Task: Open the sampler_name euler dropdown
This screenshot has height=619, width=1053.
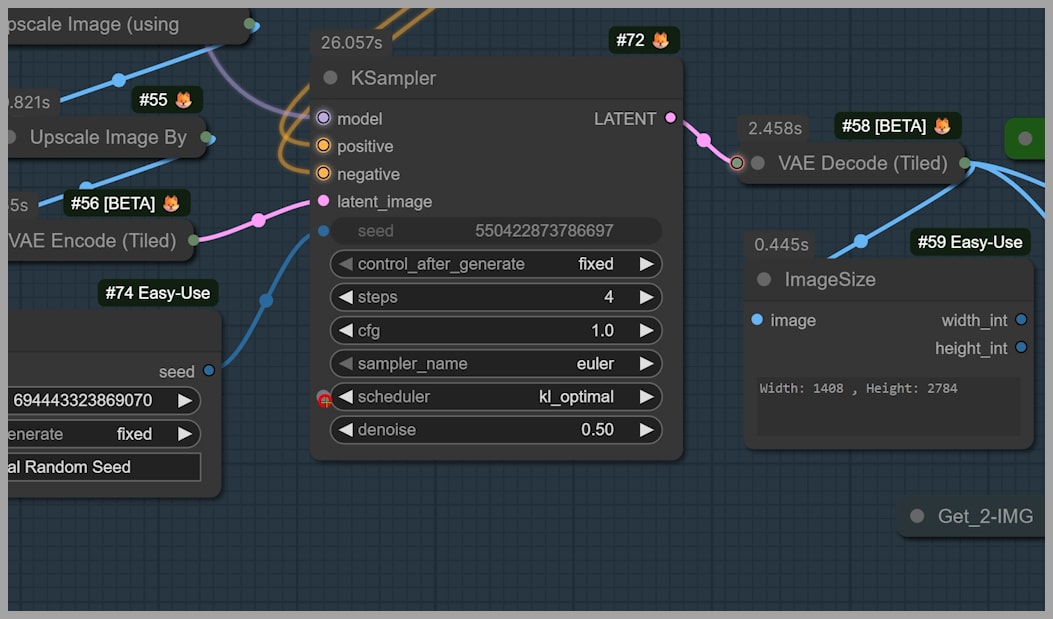Action: point(496,364)
